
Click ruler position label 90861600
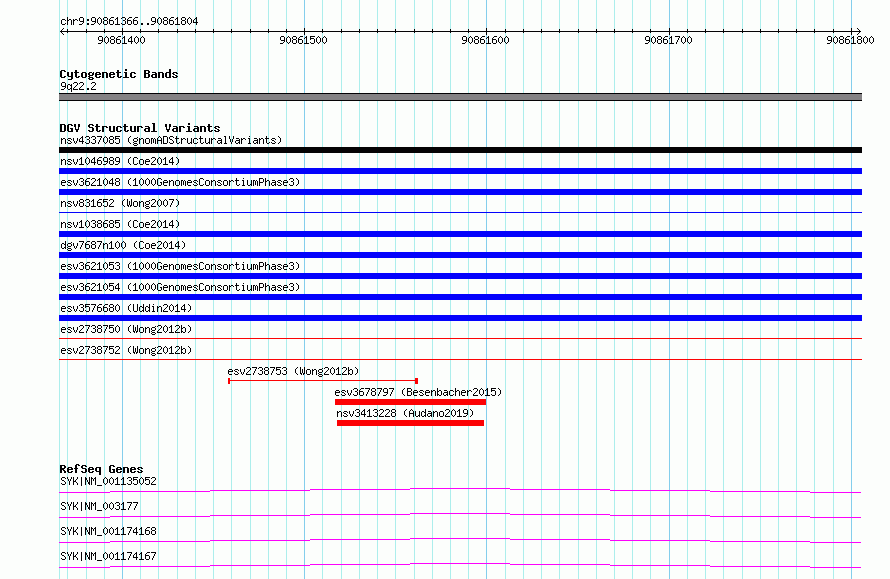pos(485,40)
